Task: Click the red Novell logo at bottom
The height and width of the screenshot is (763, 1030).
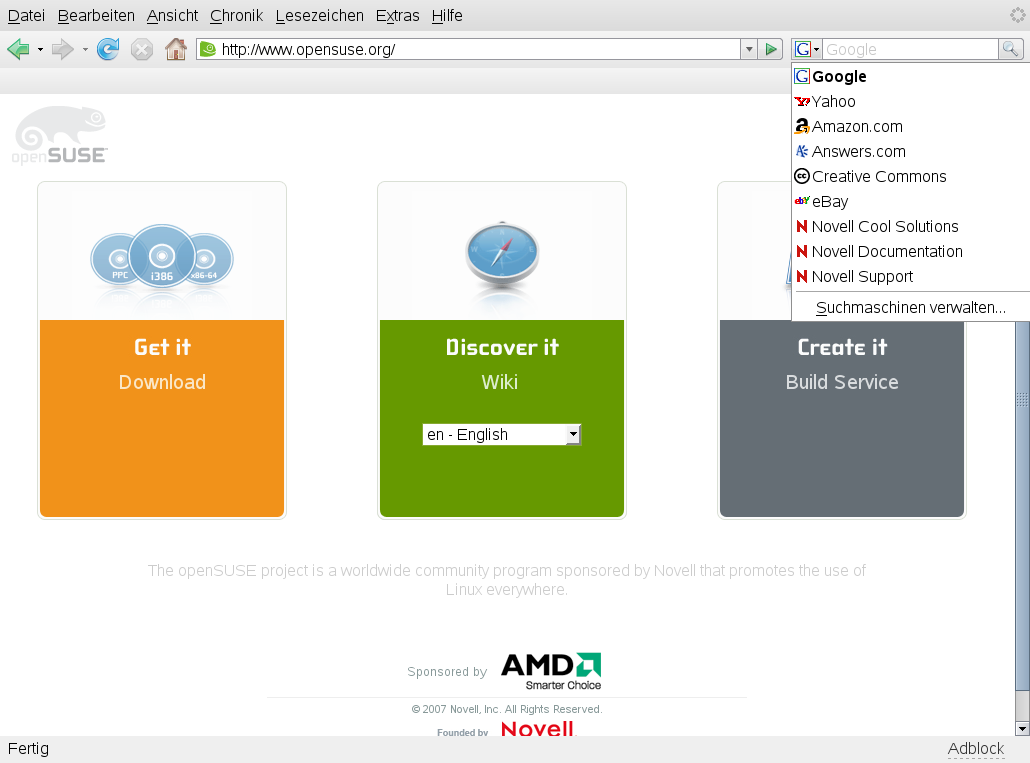Action: (x=538, y=728)
